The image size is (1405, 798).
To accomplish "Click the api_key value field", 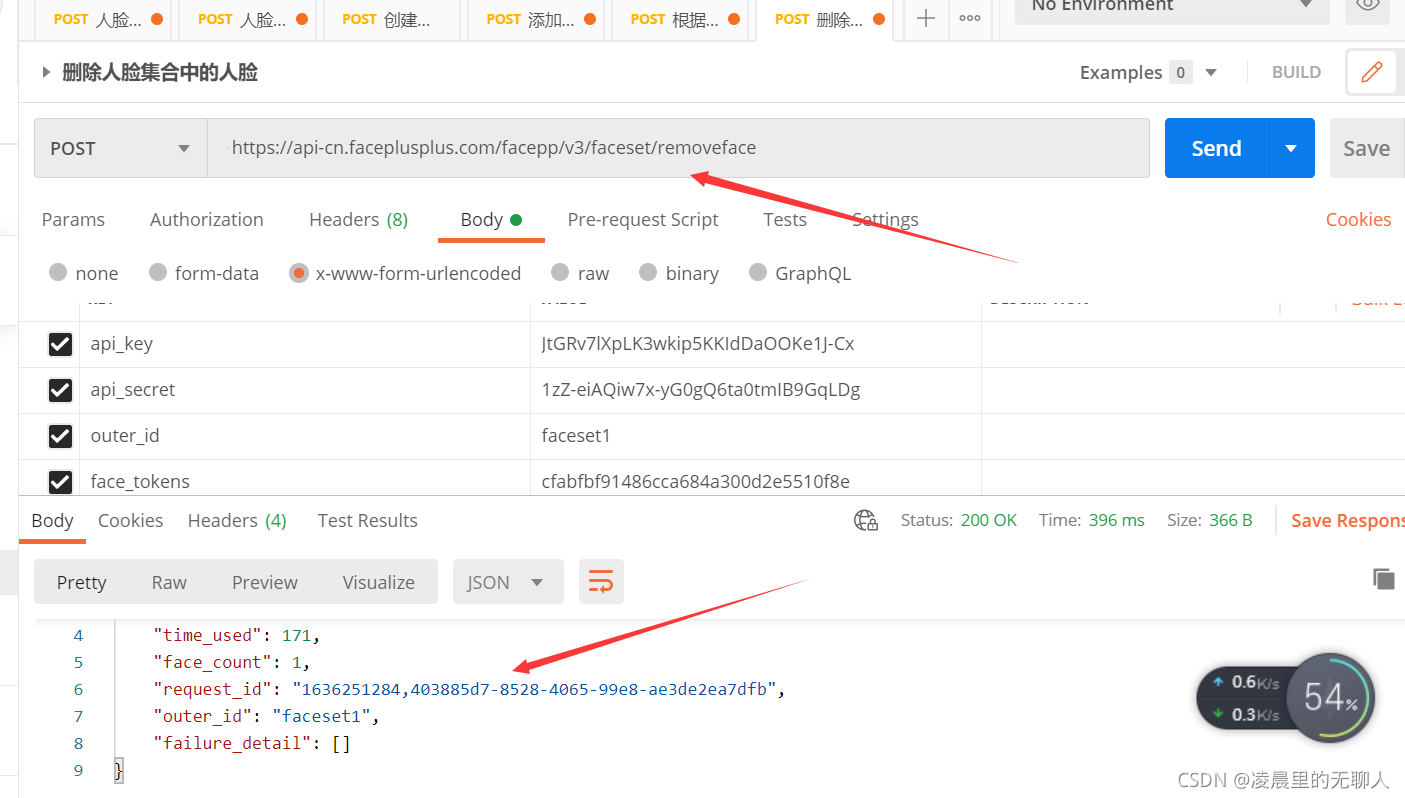I will point(755,344).
